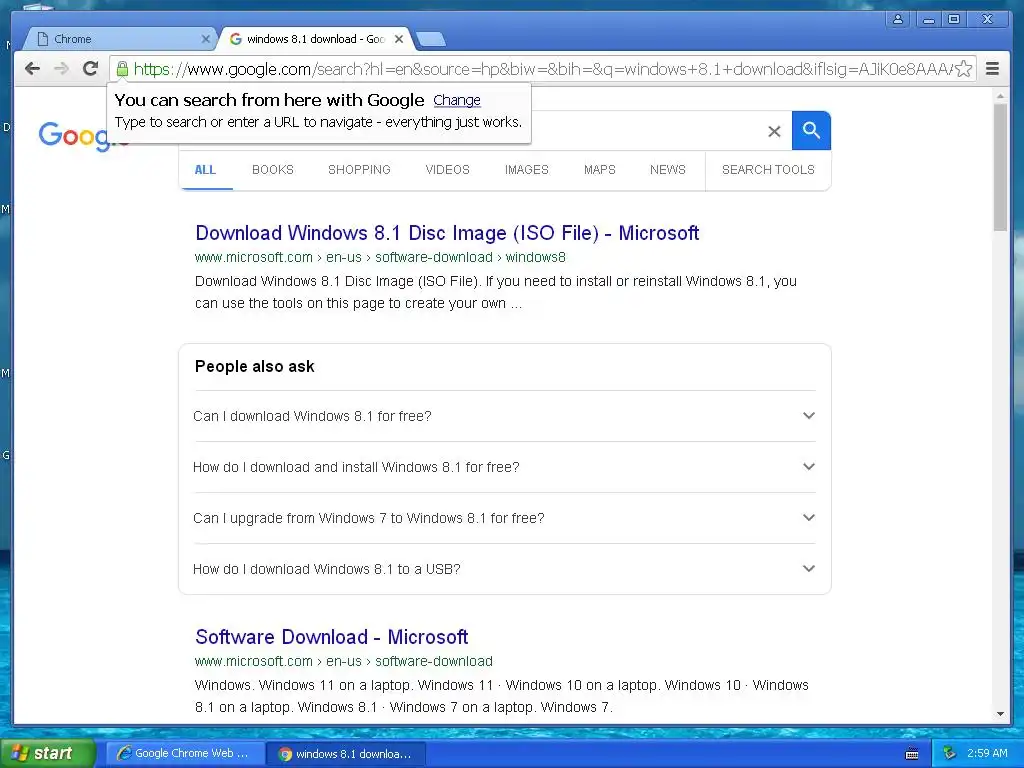Click the 'Download Windows 8.1 Disc Image' snippet text
This screenshot has width=1024, height=768.
click(496, 292)
